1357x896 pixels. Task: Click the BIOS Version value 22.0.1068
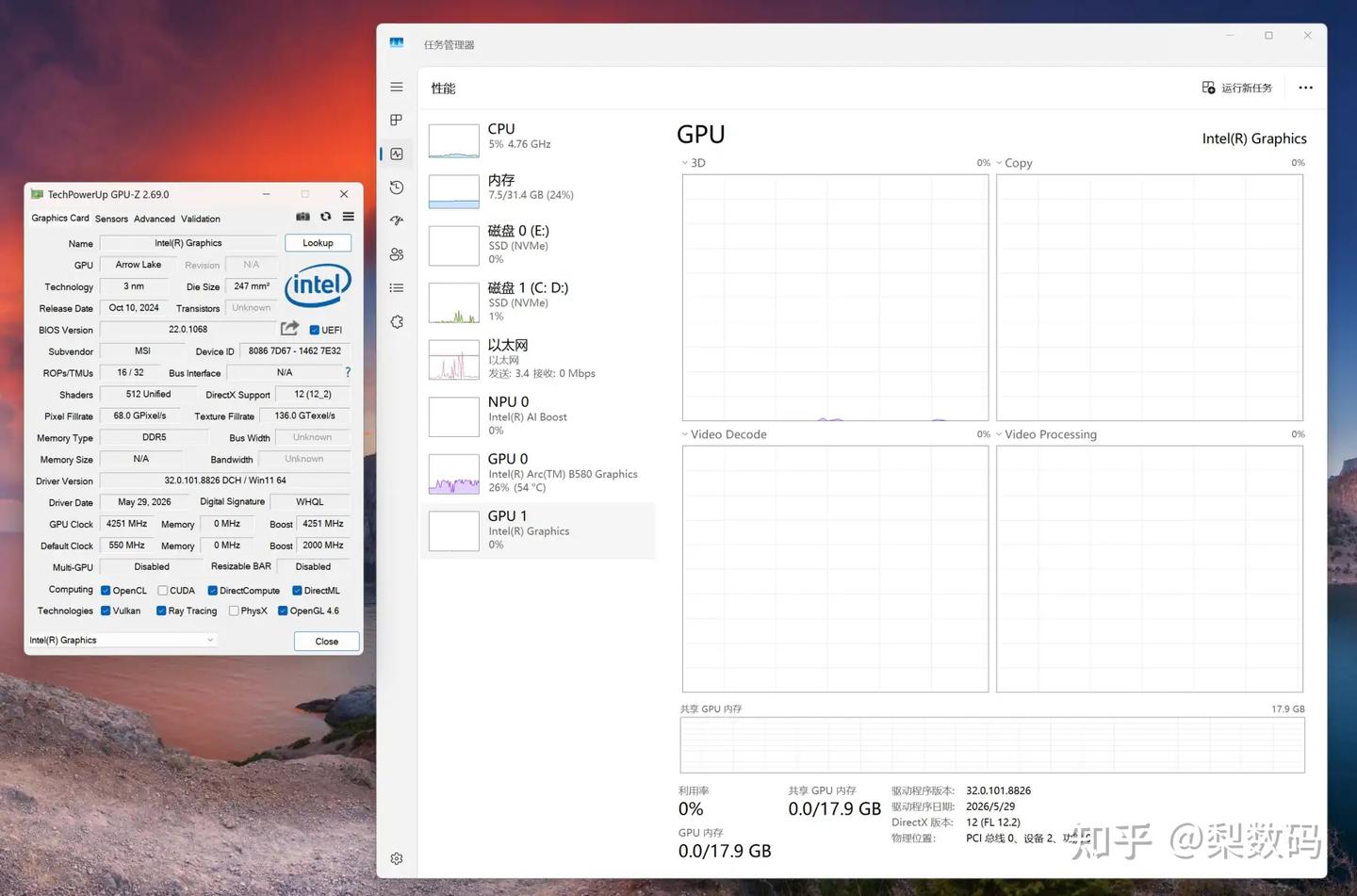188,330
